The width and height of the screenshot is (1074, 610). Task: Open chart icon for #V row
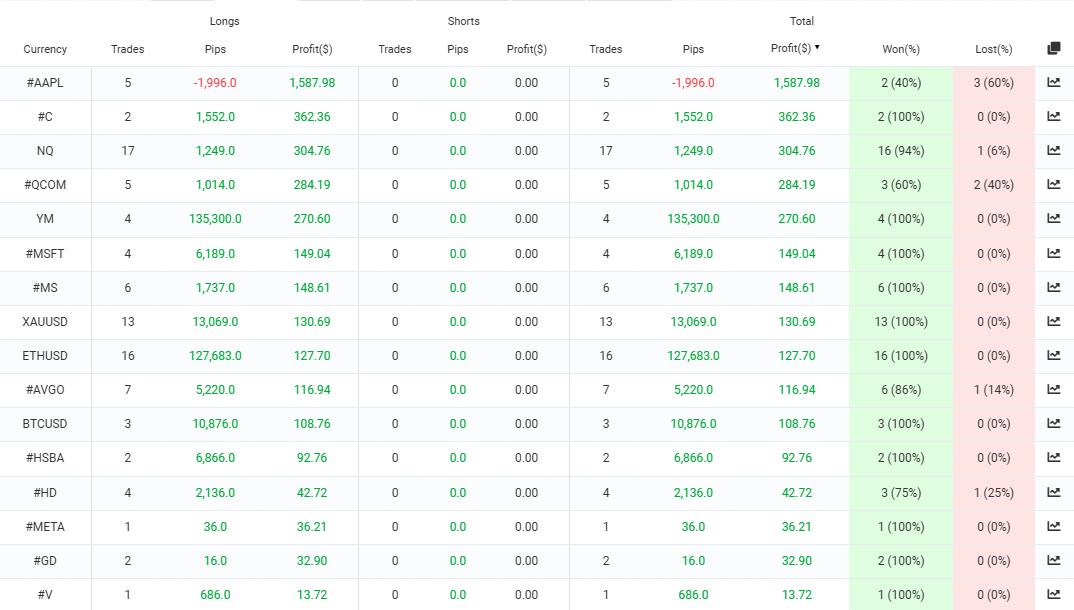pyautogui.click(x=1053, y=594)
